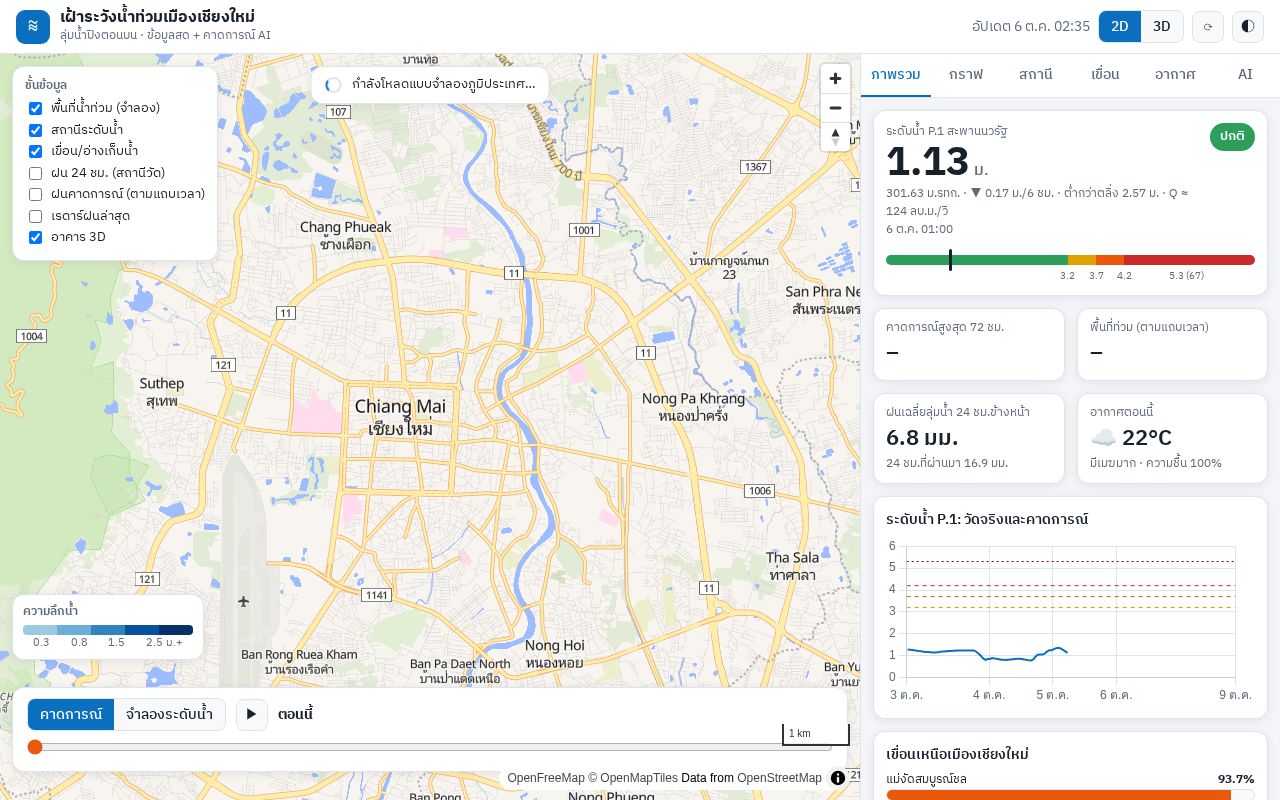The width and height of the screenshot is (1280, 800).
Task: Enable ฝน 24 ชม. (สถานีวัด) layer
Action: [x=36, y=173]
